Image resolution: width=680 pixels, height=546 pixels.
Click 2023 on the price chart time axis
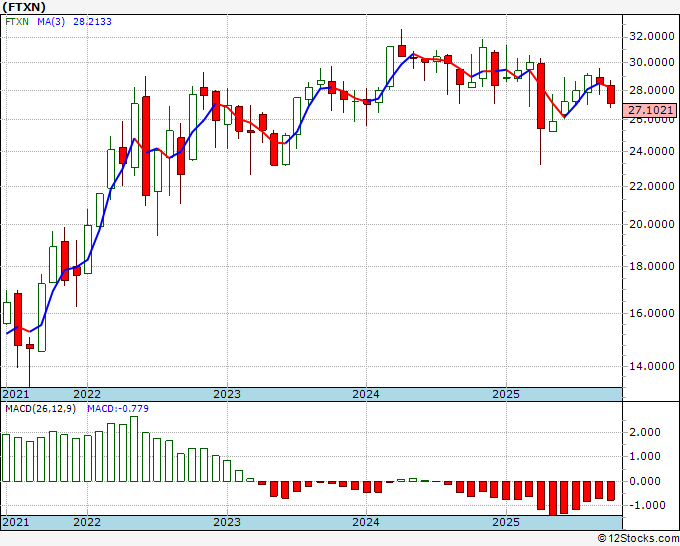(x=227, y=394)
